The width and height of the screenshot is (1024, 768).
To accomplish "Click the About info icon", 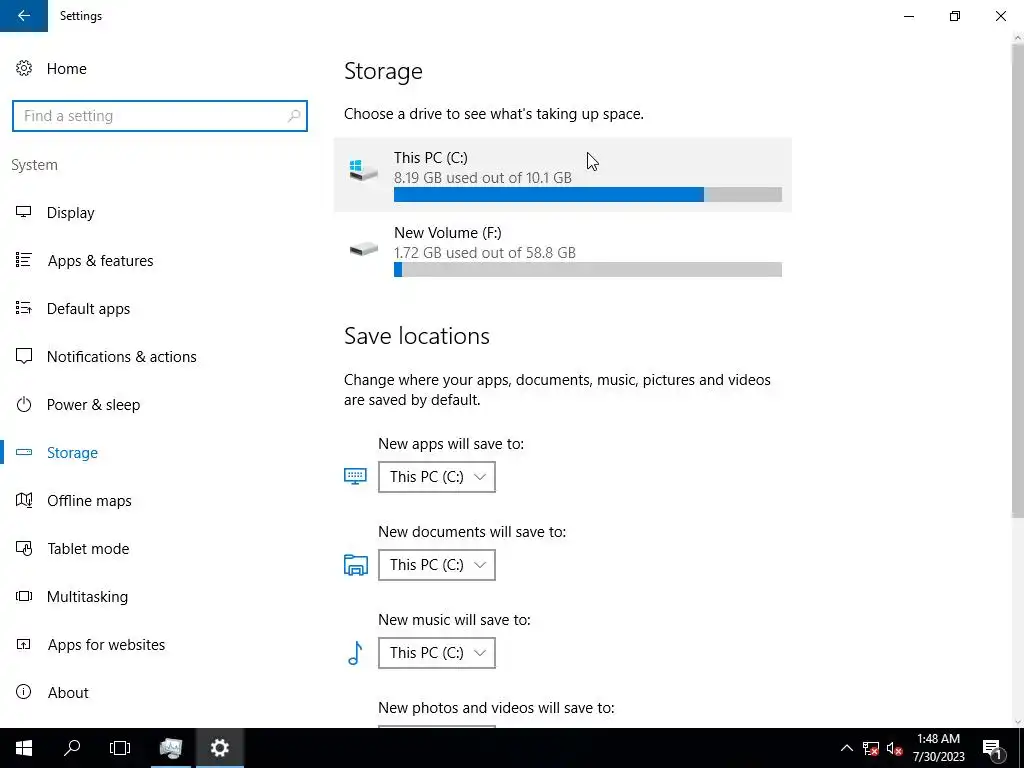I will point(24,692).
